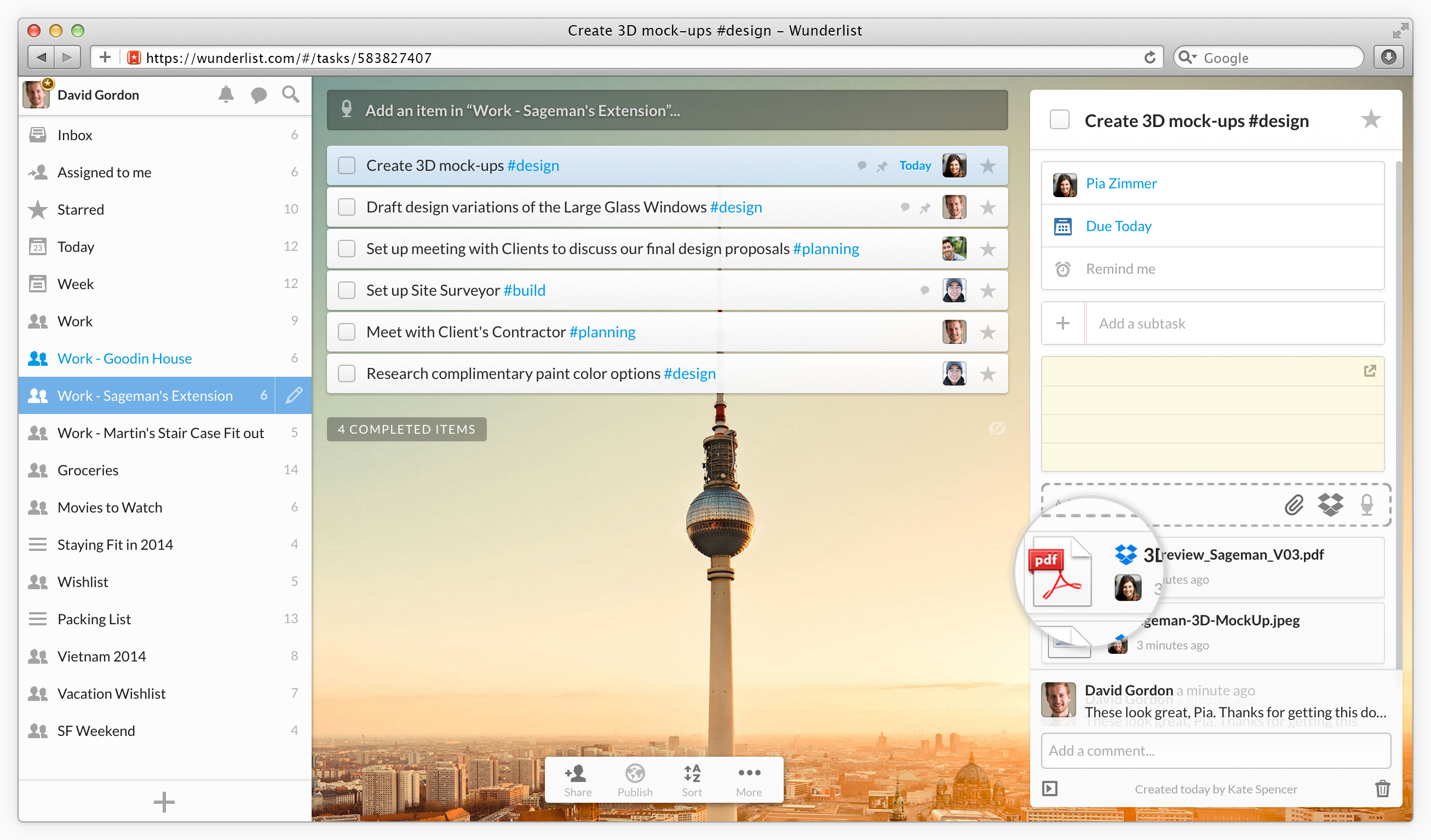Click the sidebar search magnifier icon
This screenshot has width=1431, height=840.
click(x=291, y=94)
